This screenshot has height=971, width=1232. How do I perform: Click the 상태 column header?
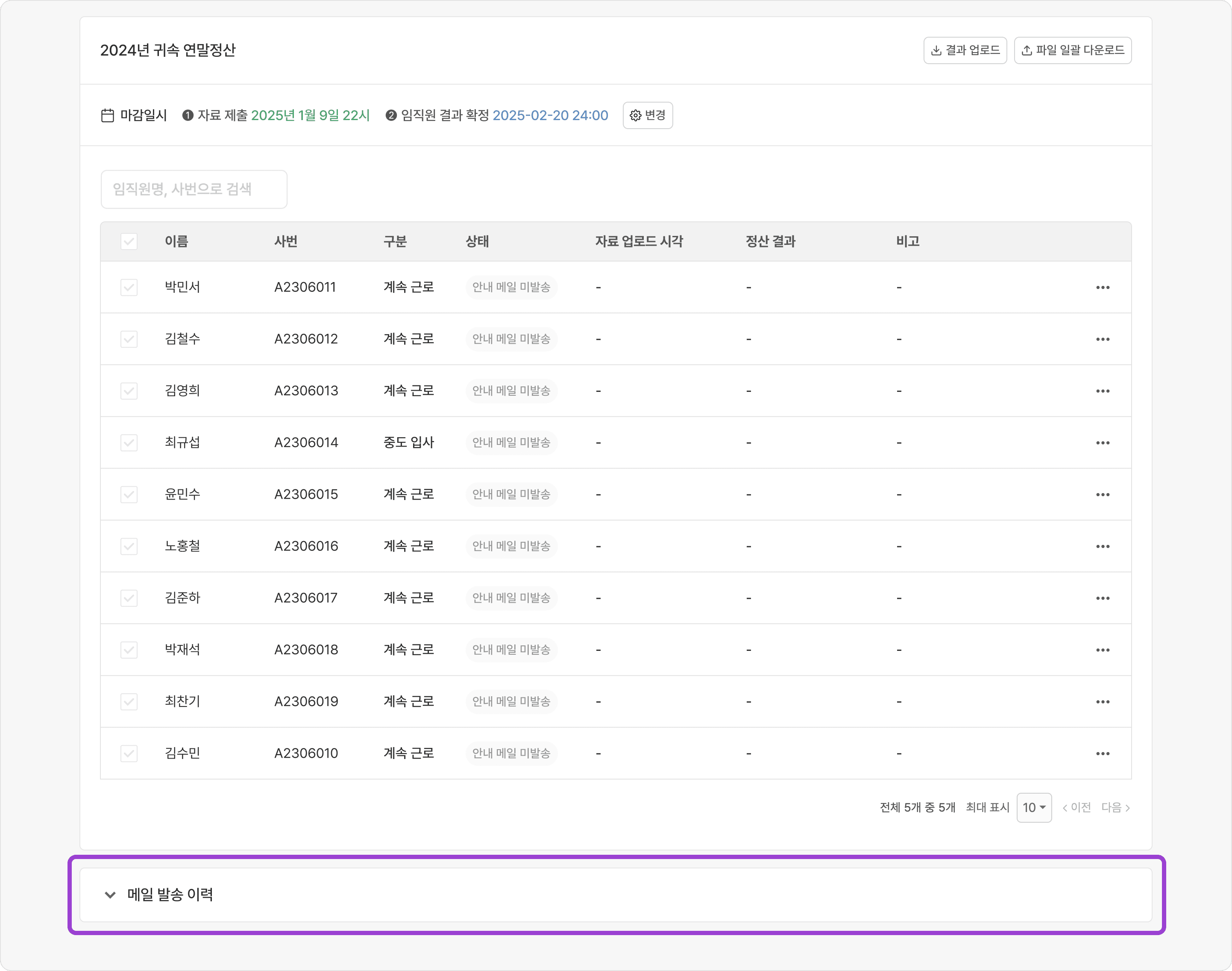(477, 241)
